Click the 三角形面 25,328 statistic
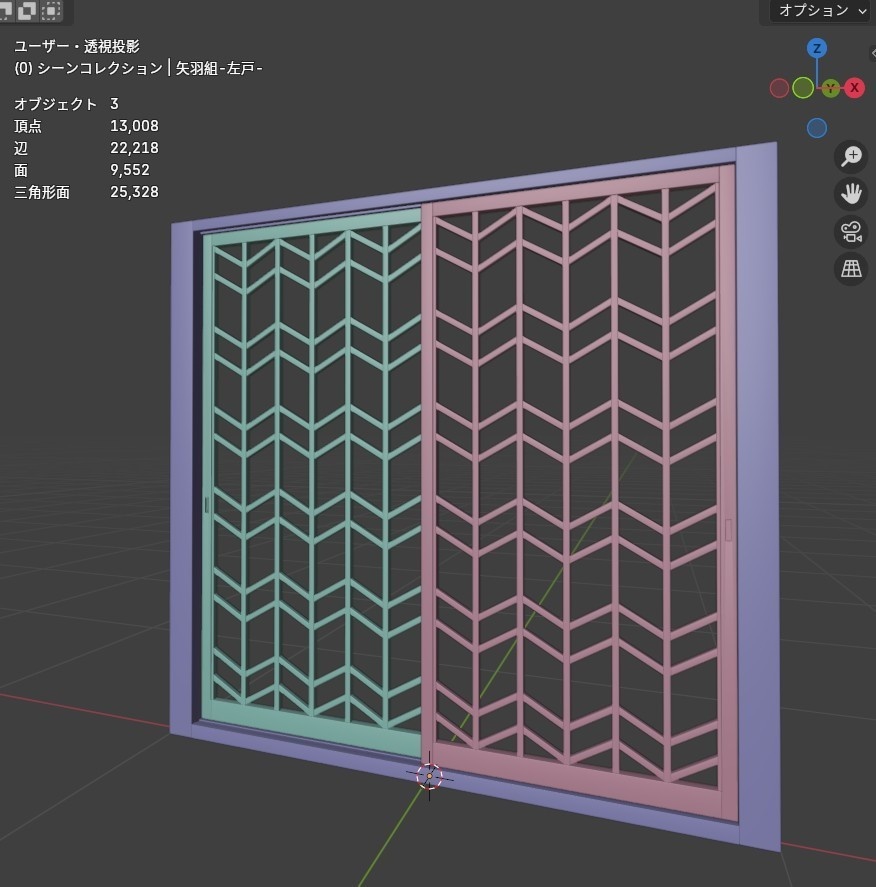The width and height of the screenshot is (876, 887). (86, 192)
